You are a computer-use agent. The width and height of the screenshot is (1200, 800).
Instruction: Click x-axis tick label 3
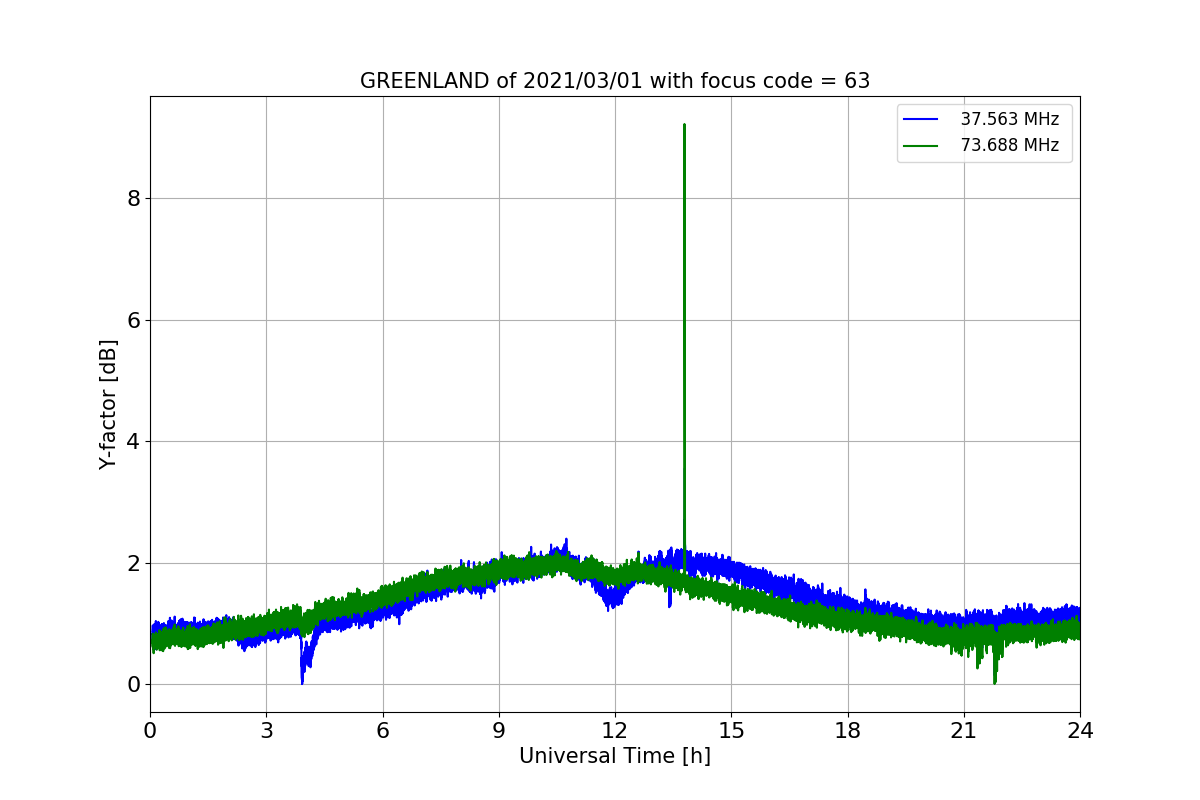[x=266, y=730]
